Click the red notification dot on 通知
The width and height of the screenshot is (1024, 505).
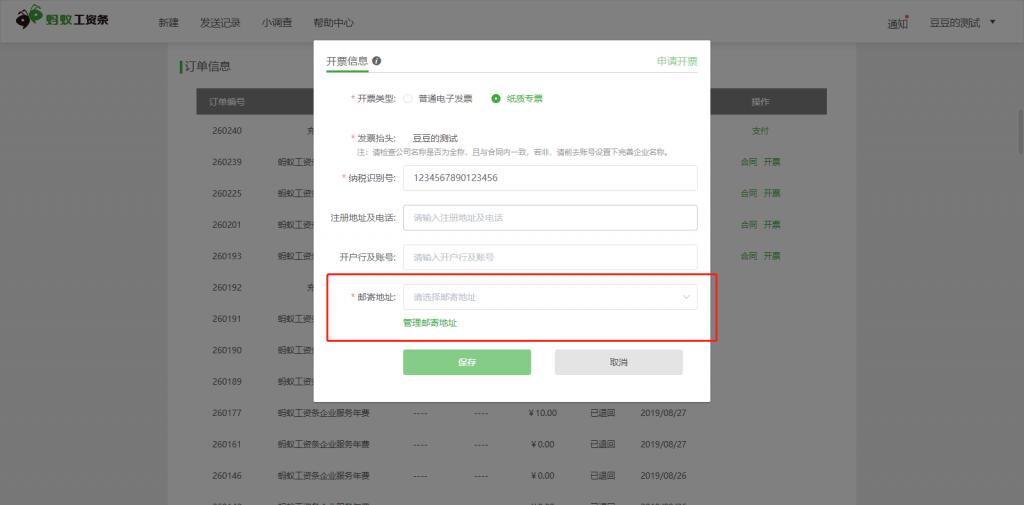(x=907, y=16)
